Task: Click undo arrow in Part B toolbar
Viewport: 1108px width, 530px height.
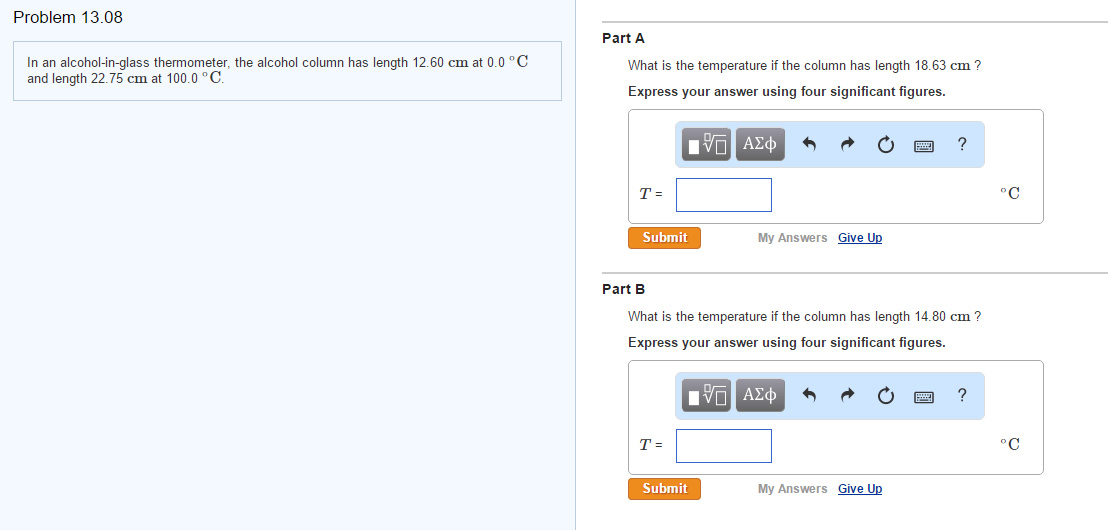Action: (810, 396)
